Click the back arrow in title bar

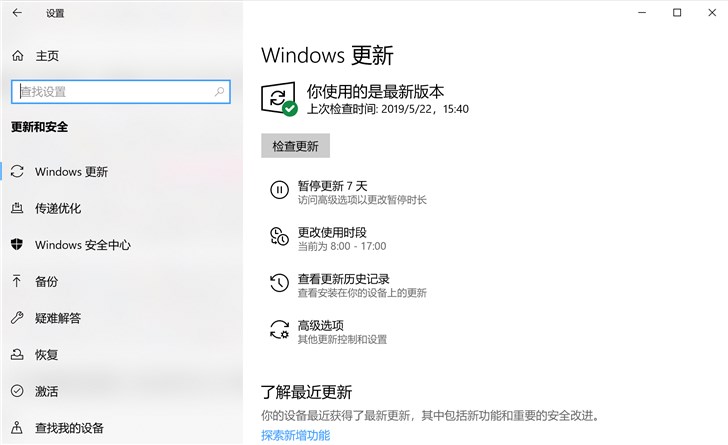pyautogui.click(x=17, y=13)
